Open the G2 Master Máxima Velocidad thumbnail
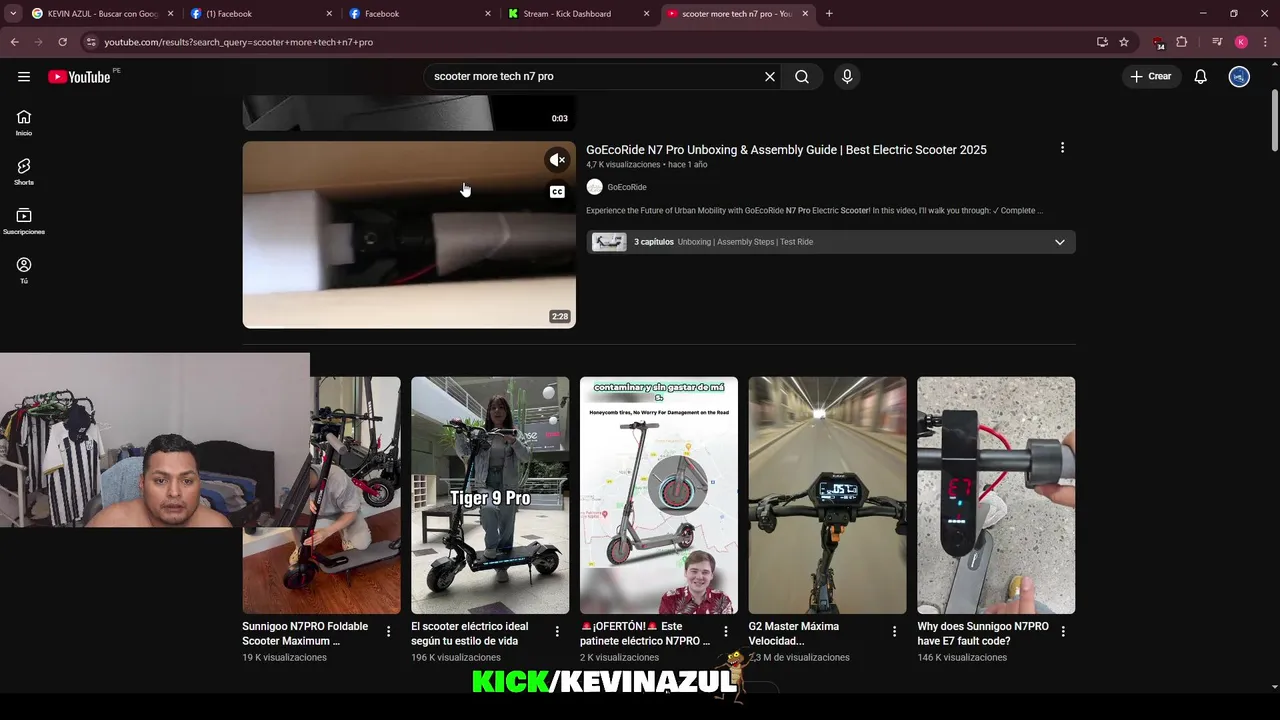The width and height of the screenshot is (1280, 720). [828, 495]
